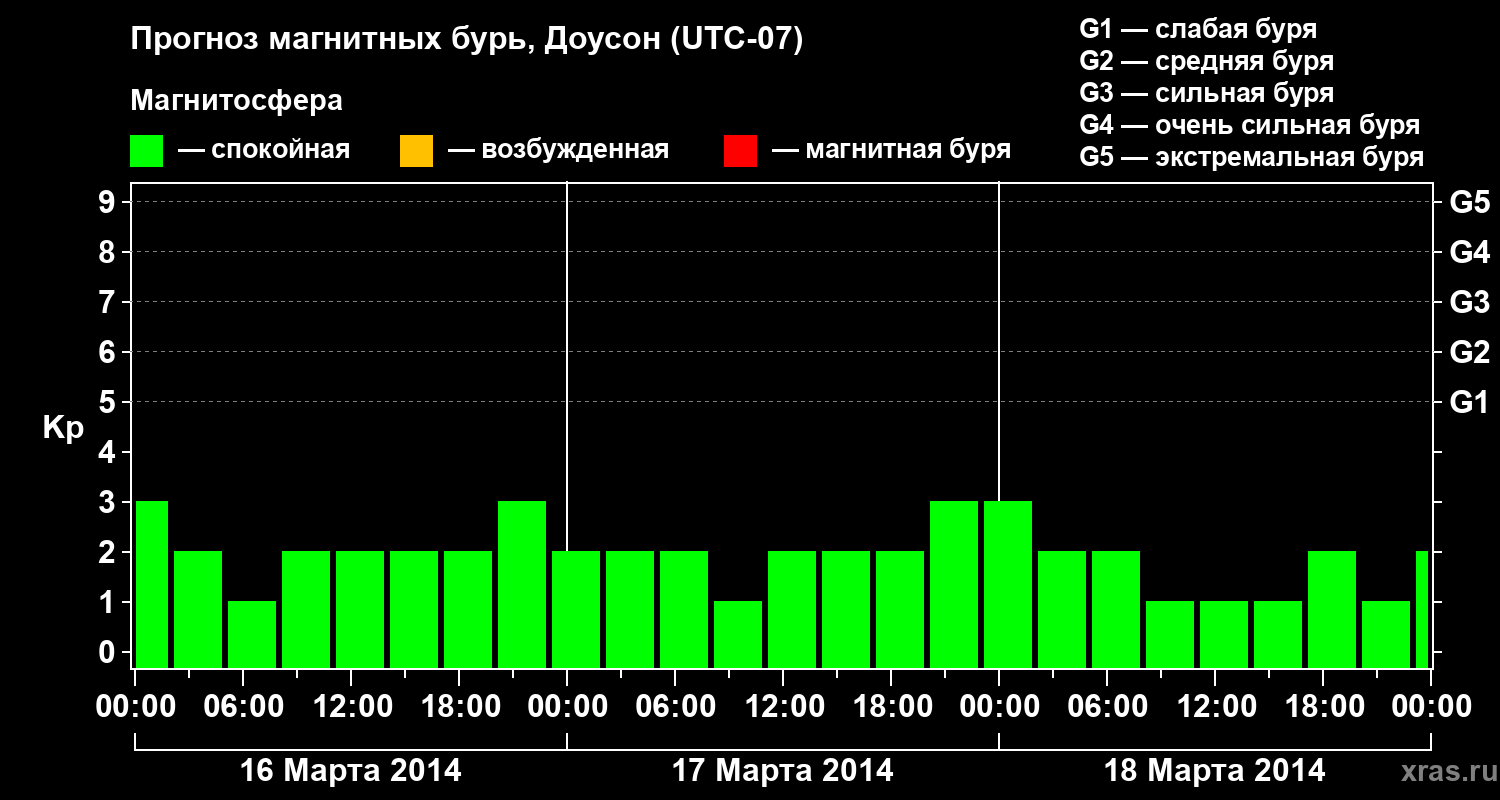Click the Kp 1 bar above 12:00 on 18 March

(1224, 634)
